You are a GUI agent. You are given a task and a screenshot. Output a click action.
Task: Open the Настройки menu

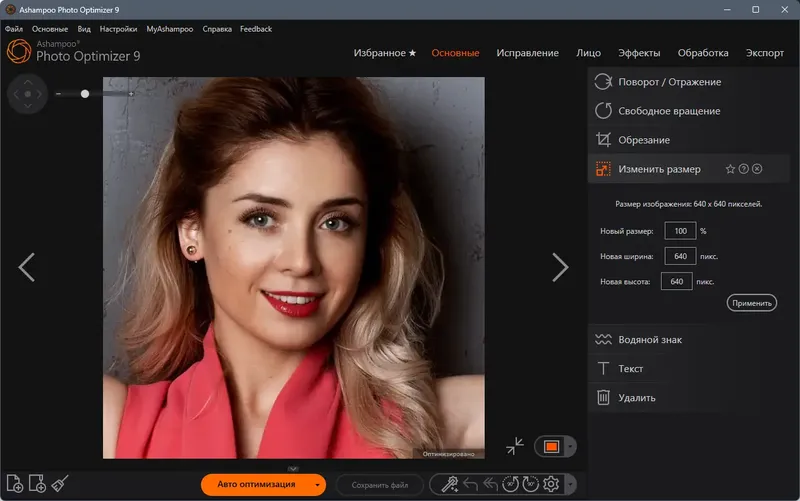point(118,29)
